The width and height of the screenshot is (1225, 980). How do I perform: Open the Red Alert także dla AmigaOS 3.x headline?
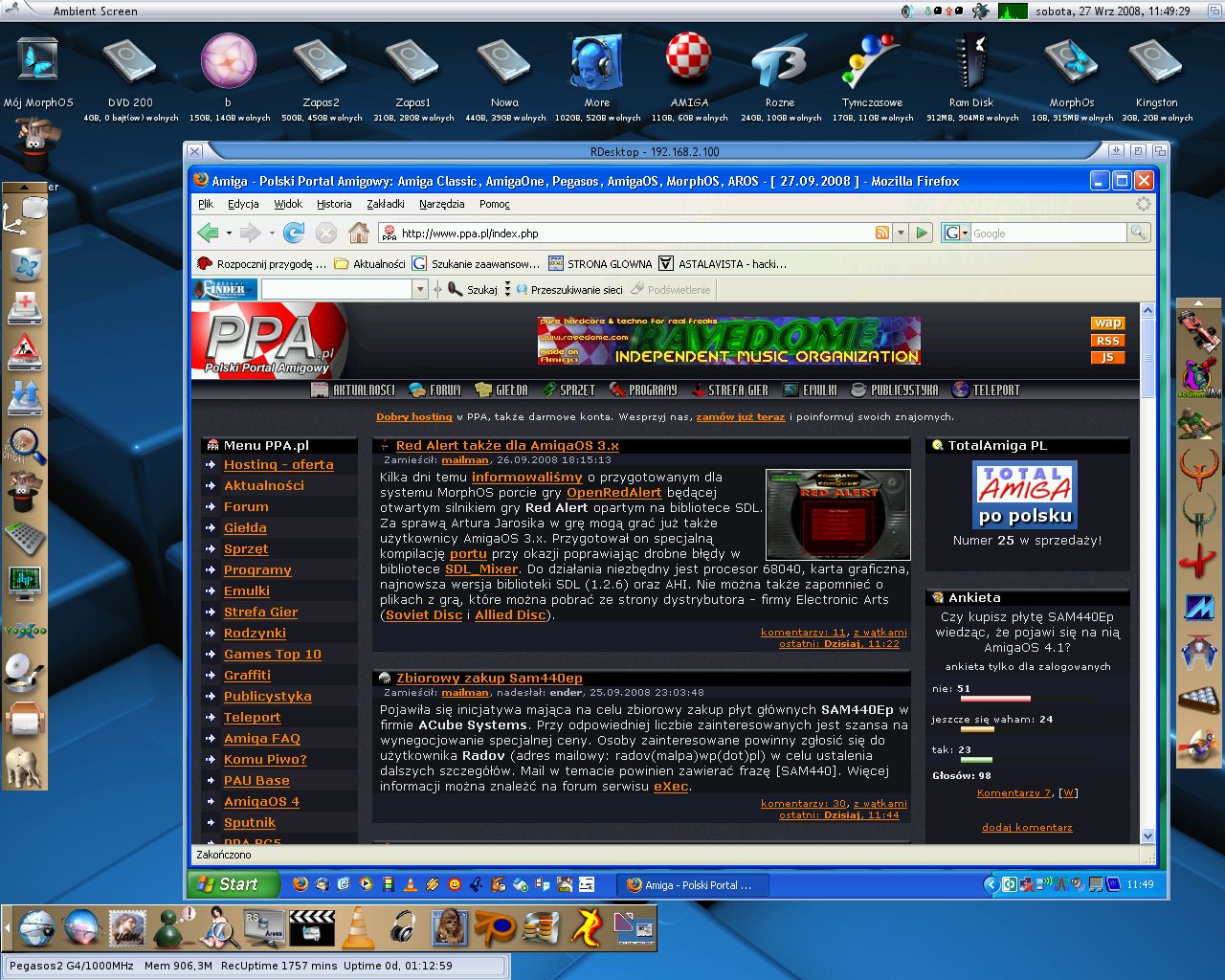(x=507, y=445)
